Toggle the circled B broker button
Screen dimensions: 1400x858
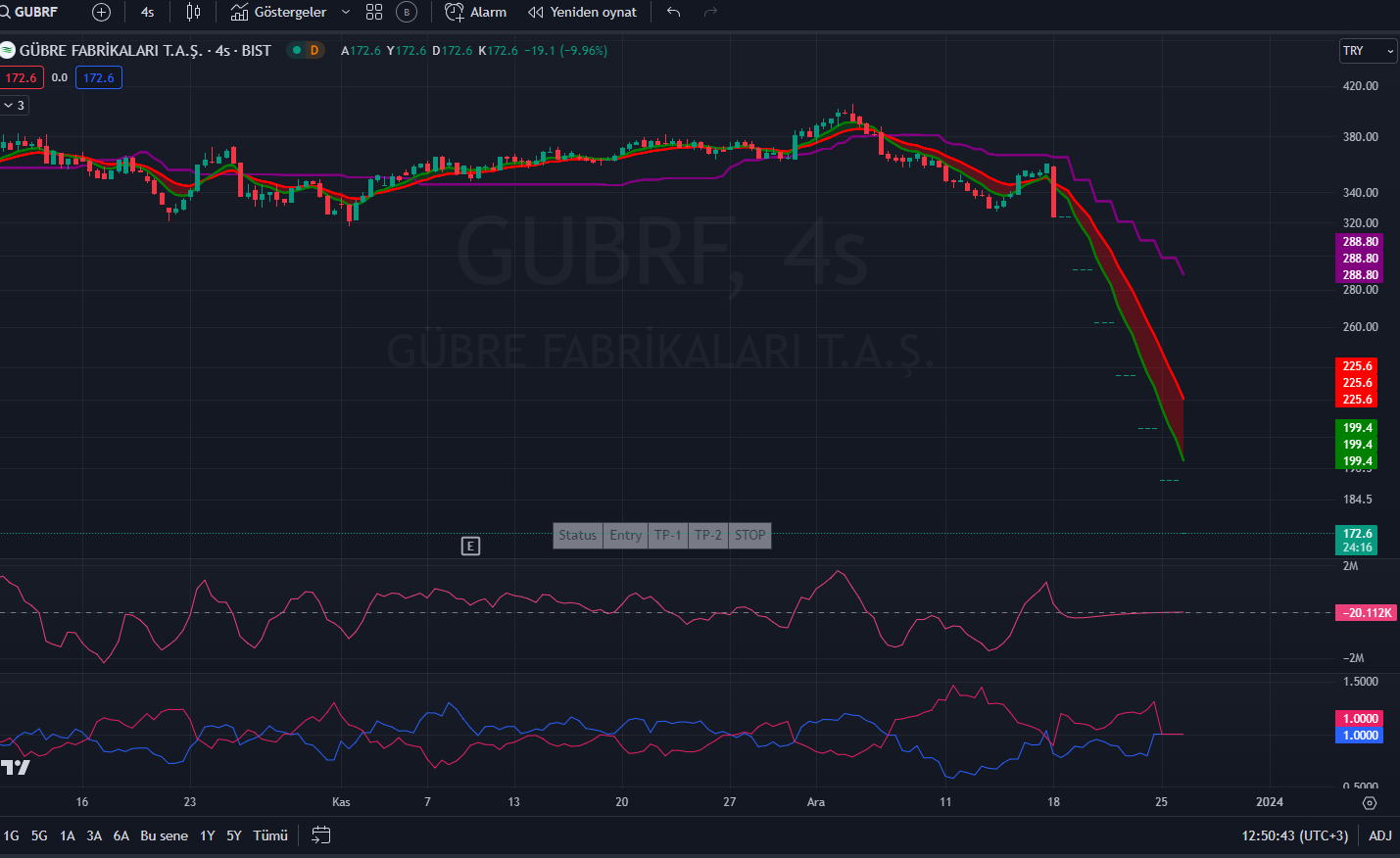[407, 12]
